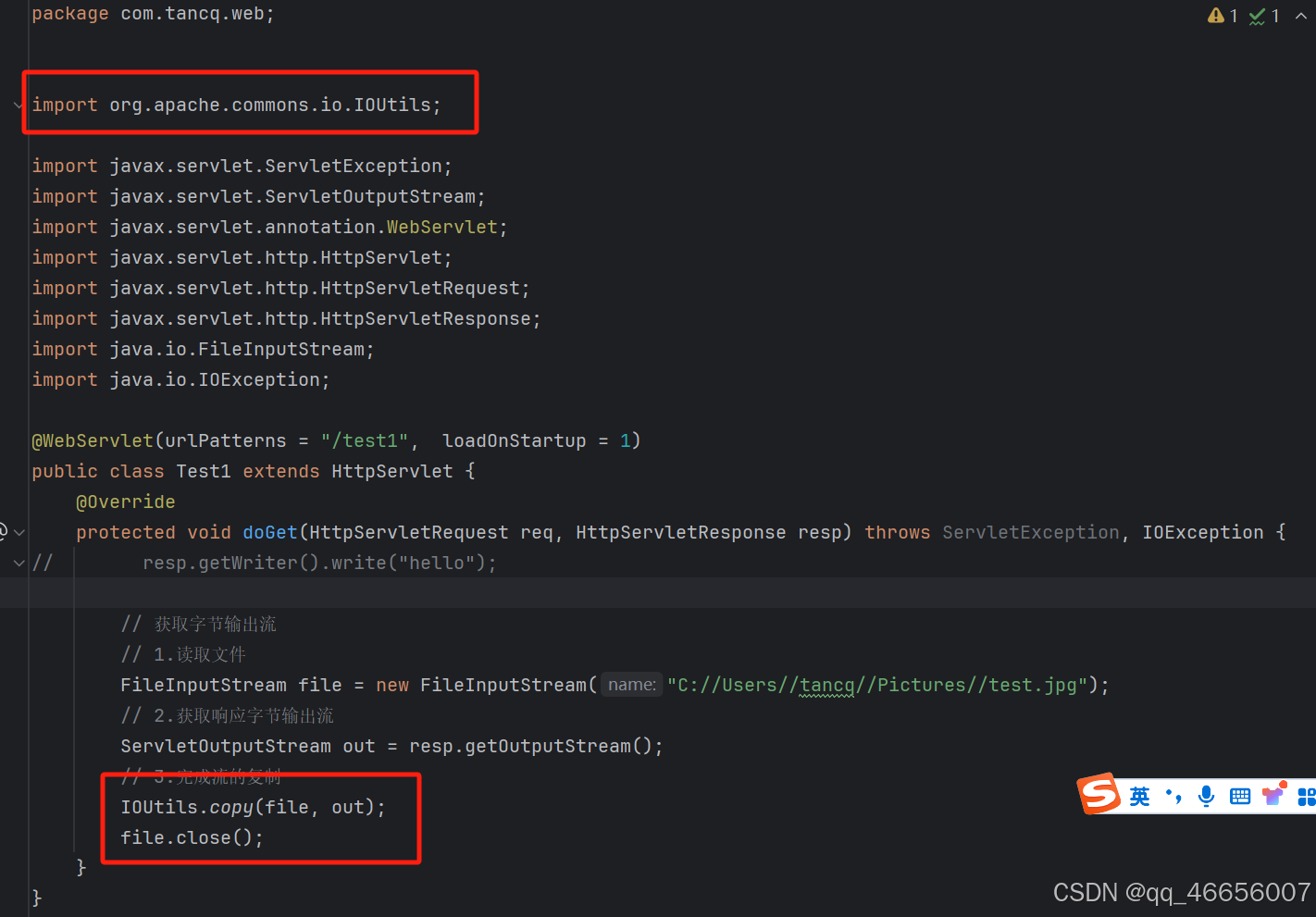
Task: Open the Sogou skin shirt icon
Action: (1274, 794)
